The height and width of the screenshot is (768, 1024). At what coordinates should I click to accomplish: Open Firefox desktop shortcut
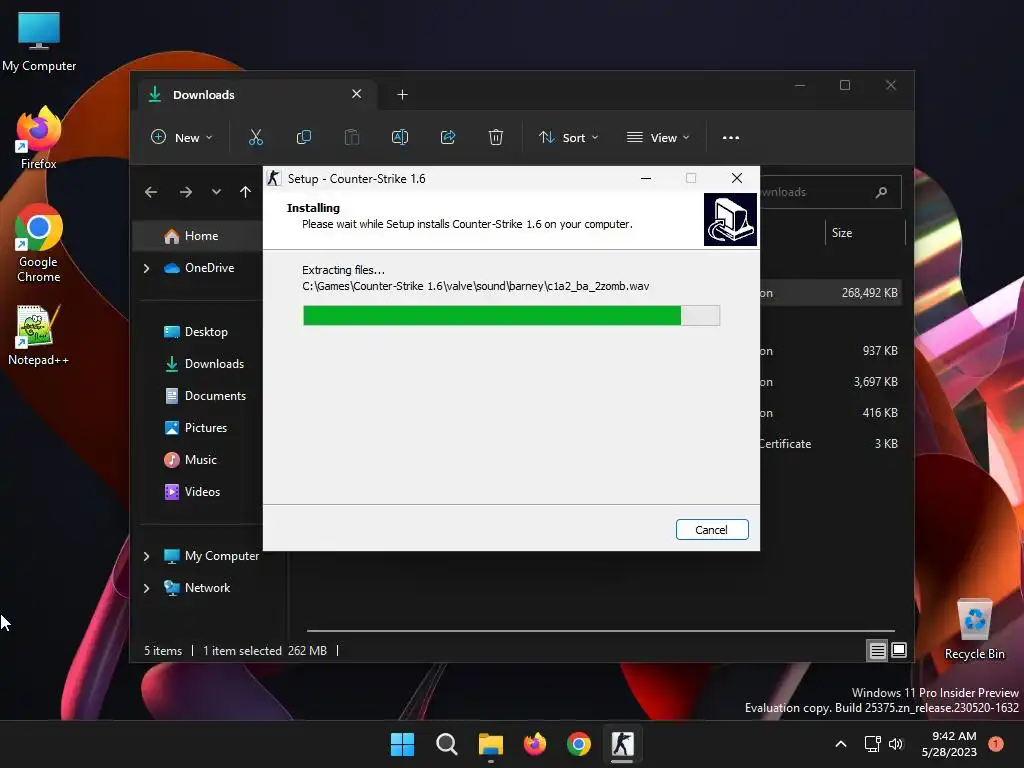39,138
